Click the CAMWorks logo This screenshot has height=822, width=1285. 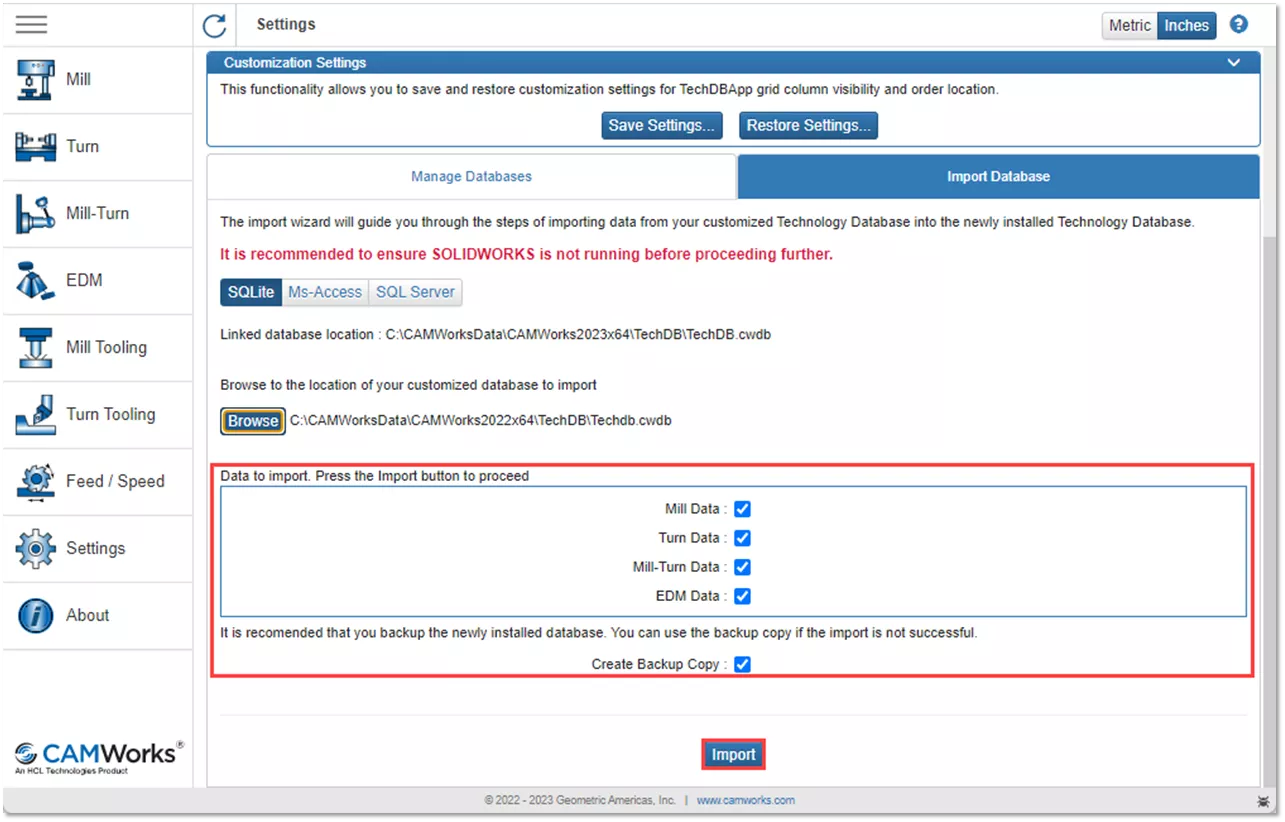click(99, 756)
